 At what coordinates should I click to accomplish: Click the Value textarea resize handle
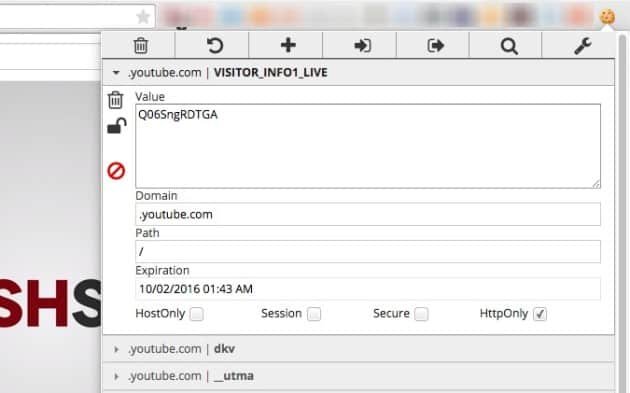[x=596, y=184]
